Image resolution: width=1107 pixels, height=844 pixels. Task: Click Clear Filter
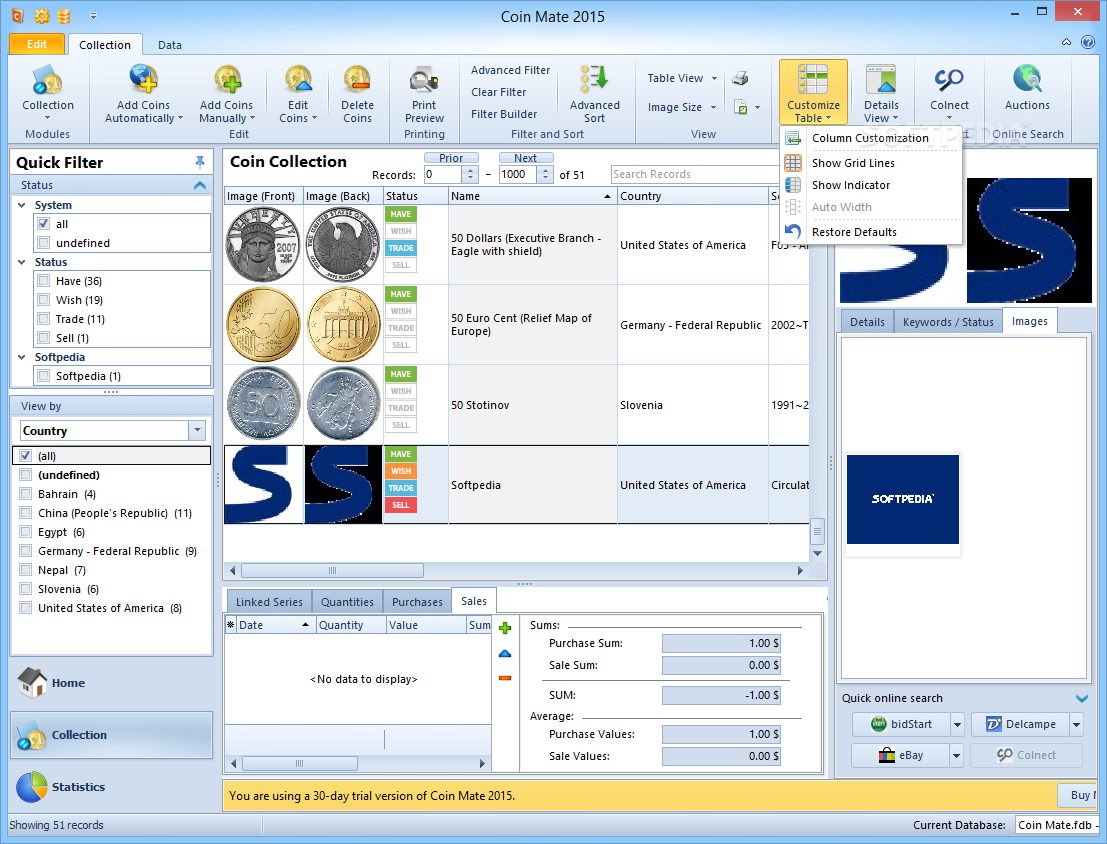click(x=498, y=92)
